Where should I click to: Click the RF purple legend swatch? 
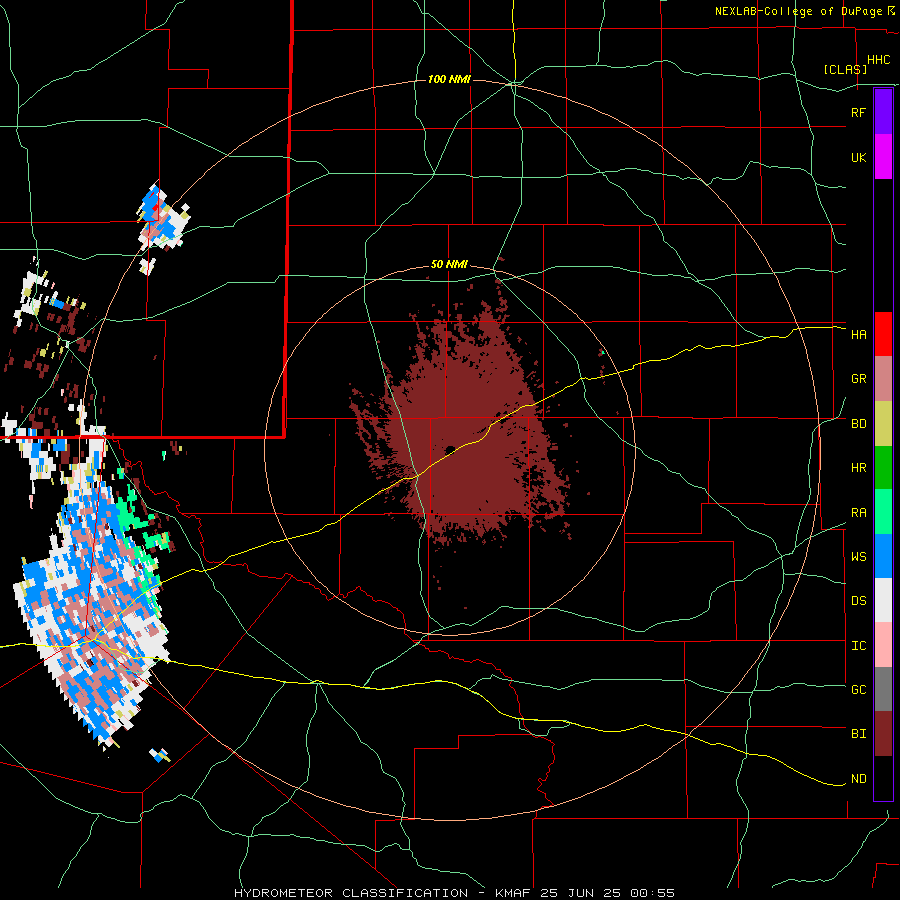pos(883,111)
